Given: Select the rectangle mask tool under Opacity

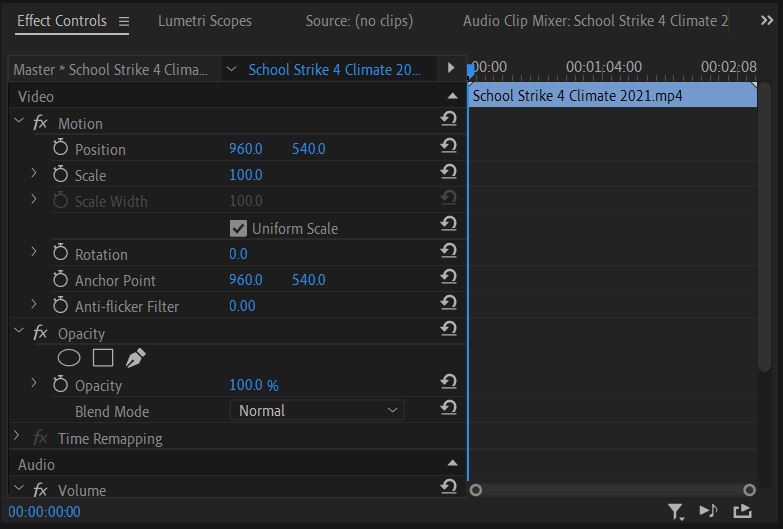Looking at the screenshot, I should coord(103,358).
